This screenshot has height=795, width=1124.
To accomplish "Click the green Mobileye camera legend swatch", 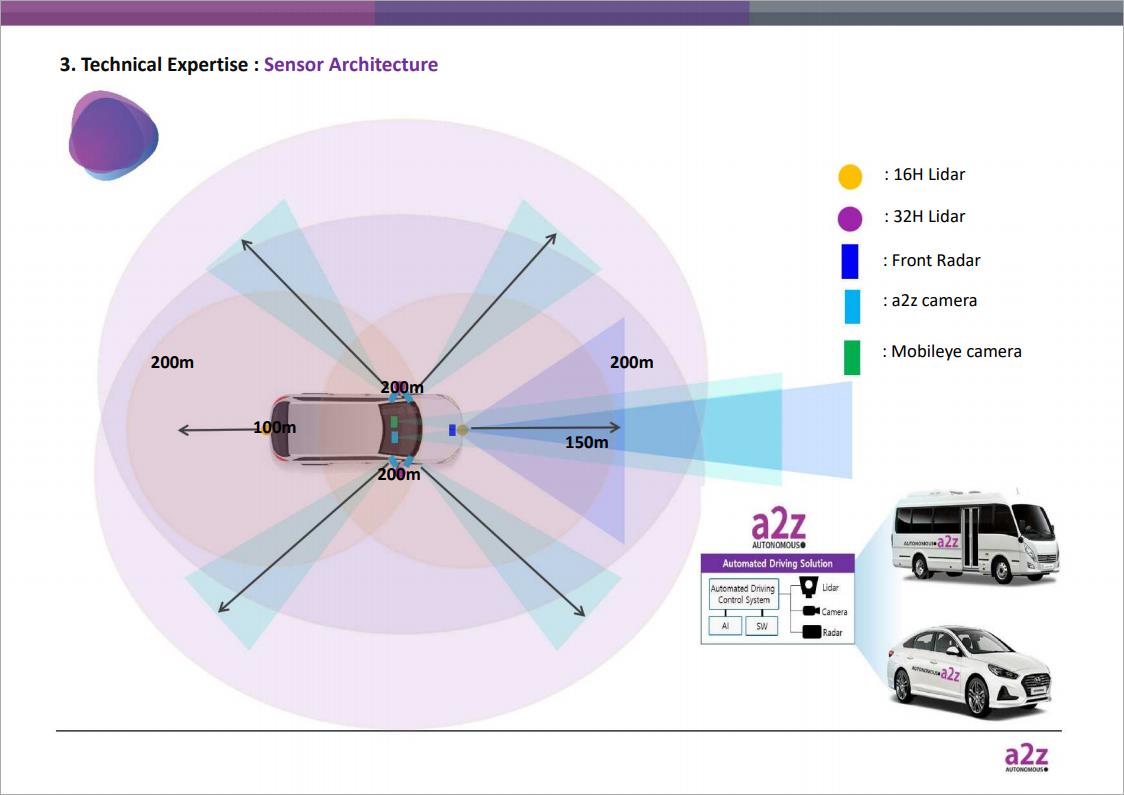I will (x=852, y=358).
